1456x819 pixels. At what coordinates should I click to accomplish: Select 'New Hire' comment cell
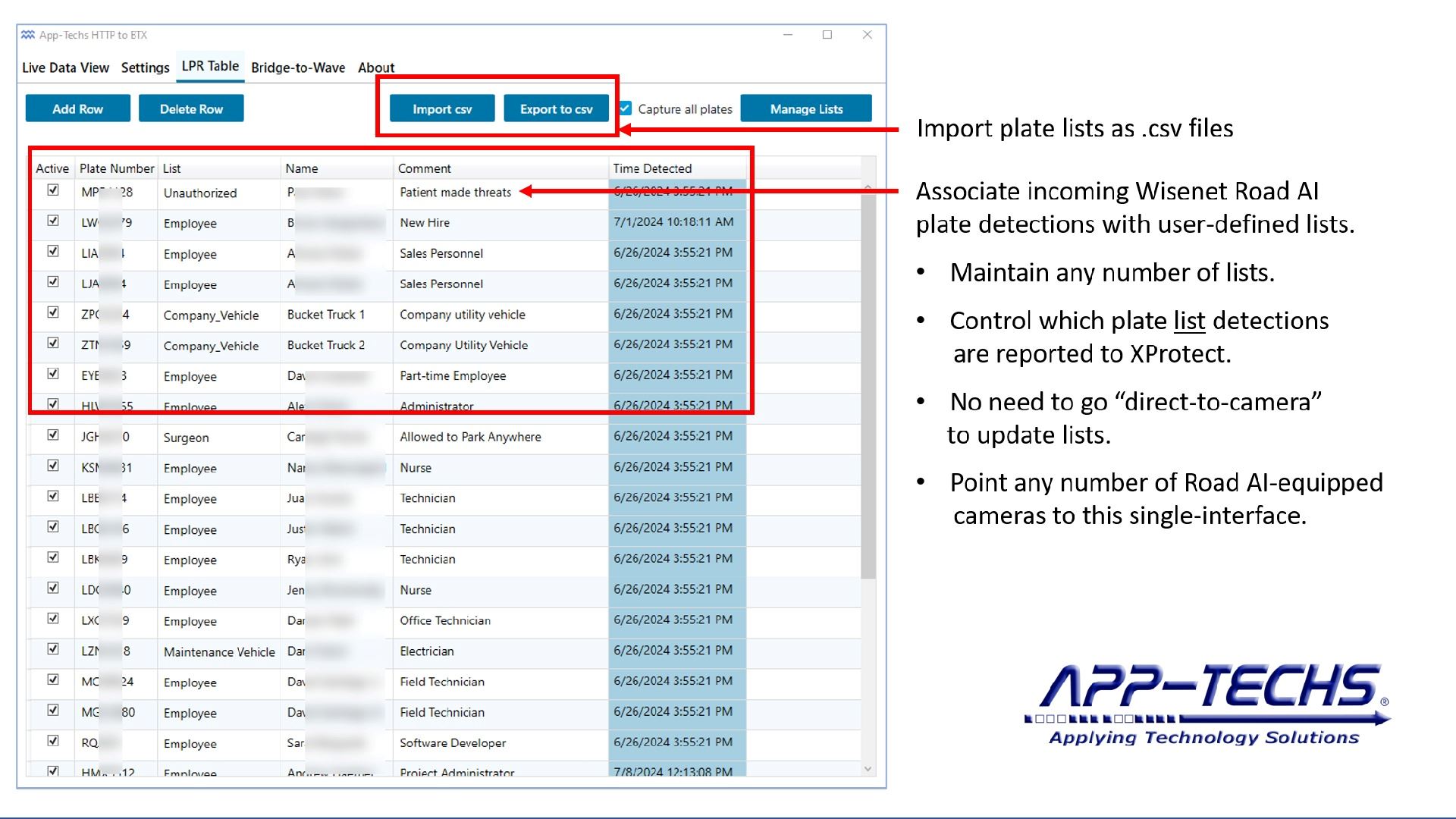tap(500, 223)
